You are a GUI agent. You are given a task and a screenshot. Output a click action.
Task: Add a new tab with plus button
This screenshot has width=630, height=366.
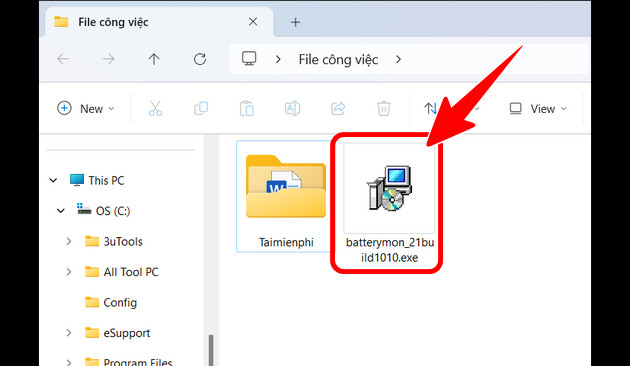(295, 22)
